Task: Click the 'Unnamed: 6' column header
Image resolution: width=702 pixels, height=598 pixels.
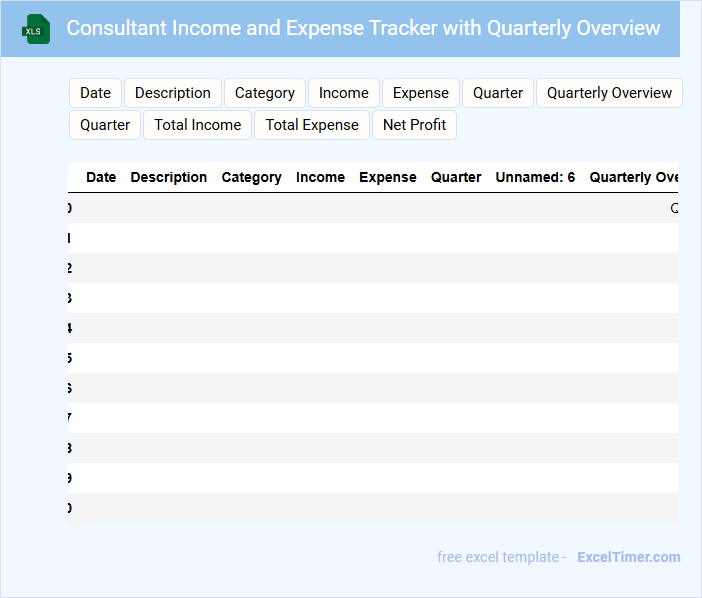Action: 535,177
